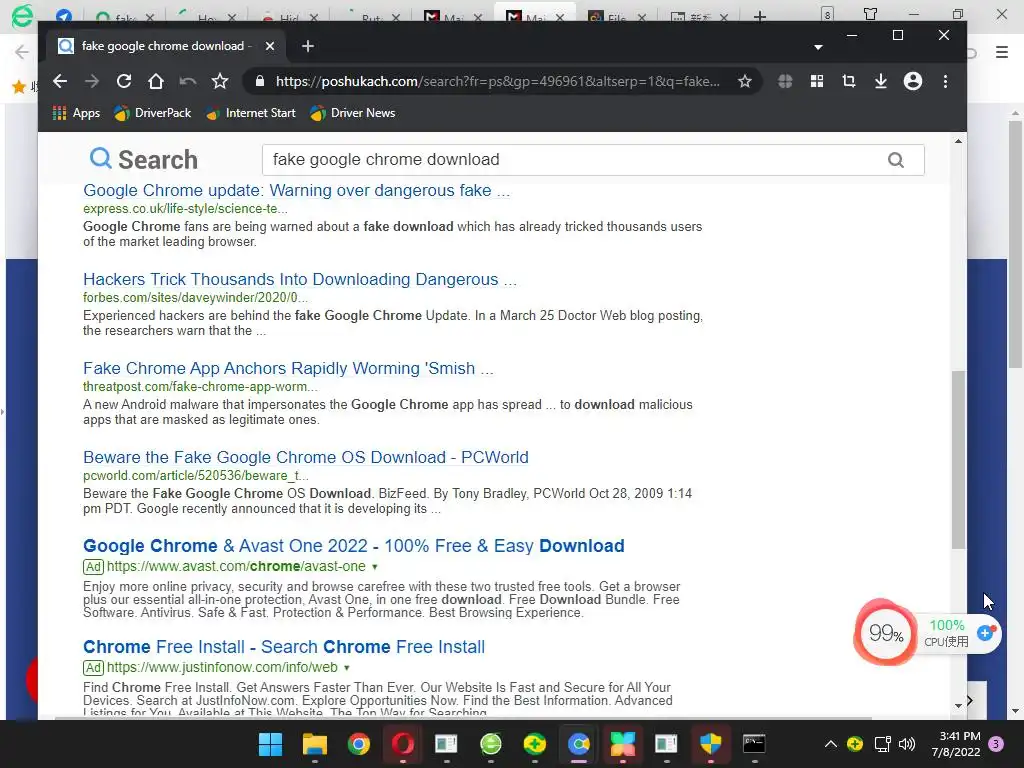Screen dimensions: 1024x768
Task: Click the Search logo on the page
Action: 144,159
